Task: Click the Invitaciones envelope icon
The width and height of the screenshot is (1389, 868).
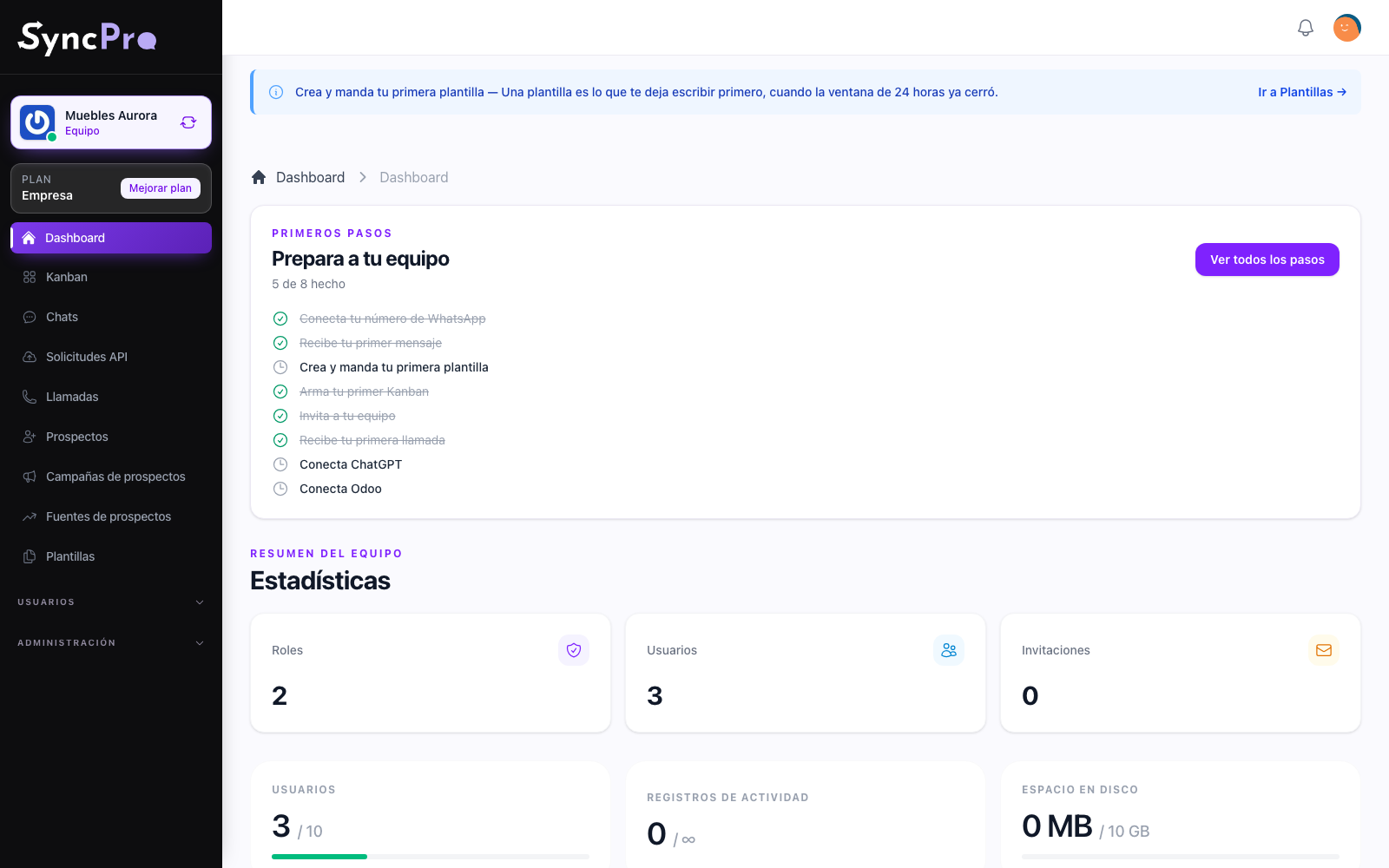Action: coord(1324,650)
